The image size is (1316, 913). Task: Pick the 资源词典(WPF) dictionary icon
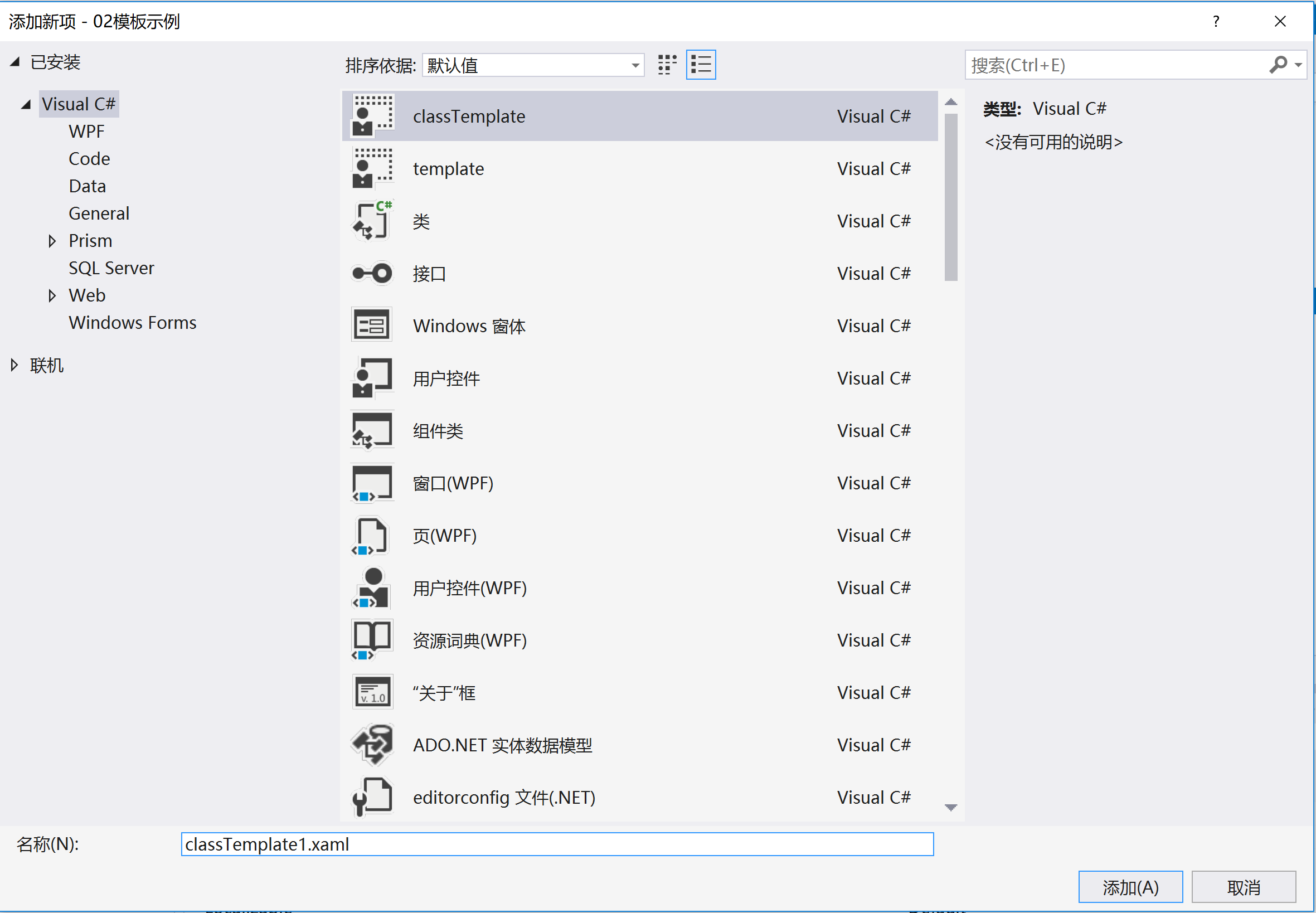pos(372,640)
